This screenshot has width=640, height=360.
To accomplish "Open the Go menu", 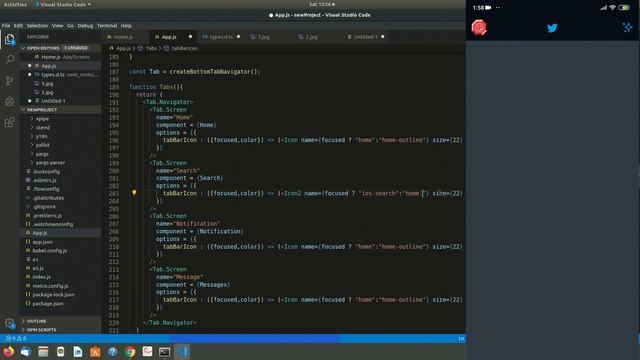I will [x=71, y=25].
